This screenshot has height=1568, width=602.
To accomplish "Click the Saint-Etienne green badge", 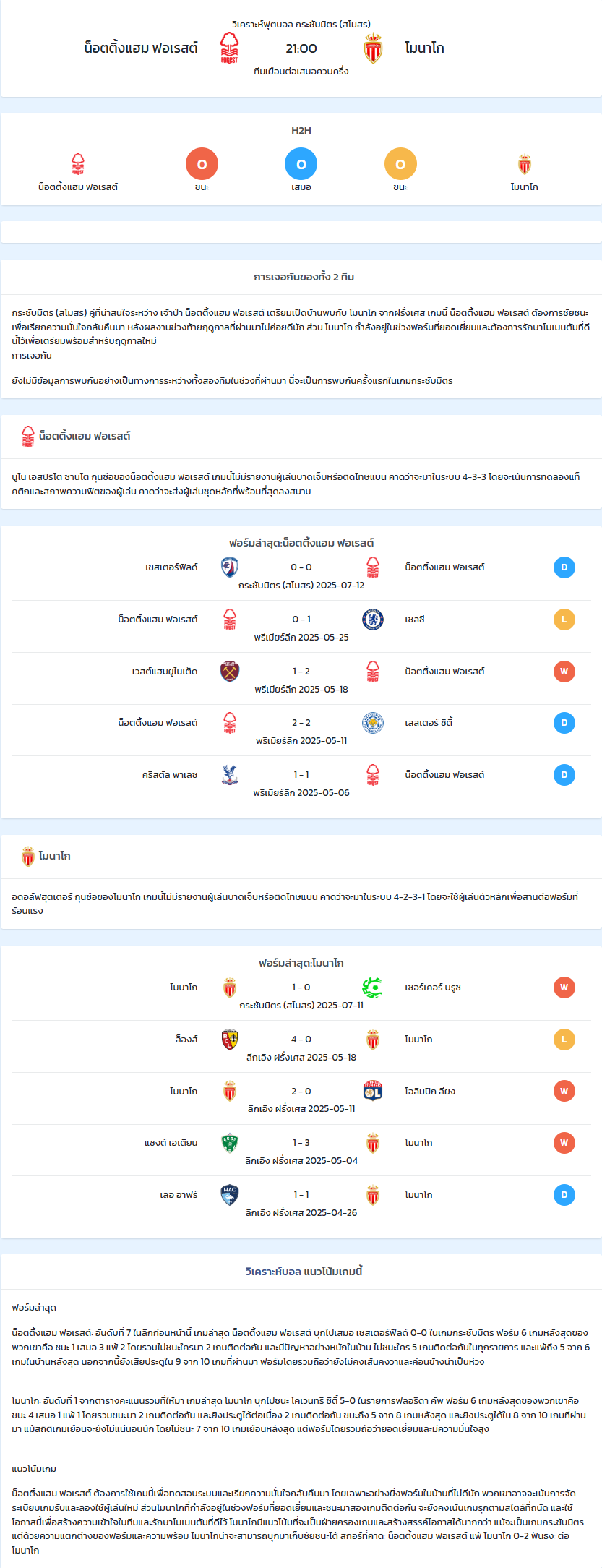I will pyautogui.click(x=230, y=1143).
